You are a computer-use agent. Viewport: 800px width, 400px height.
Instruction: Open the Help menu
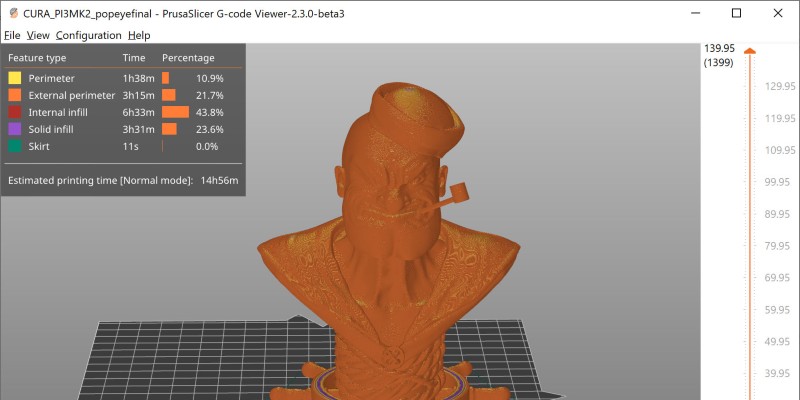139,35
